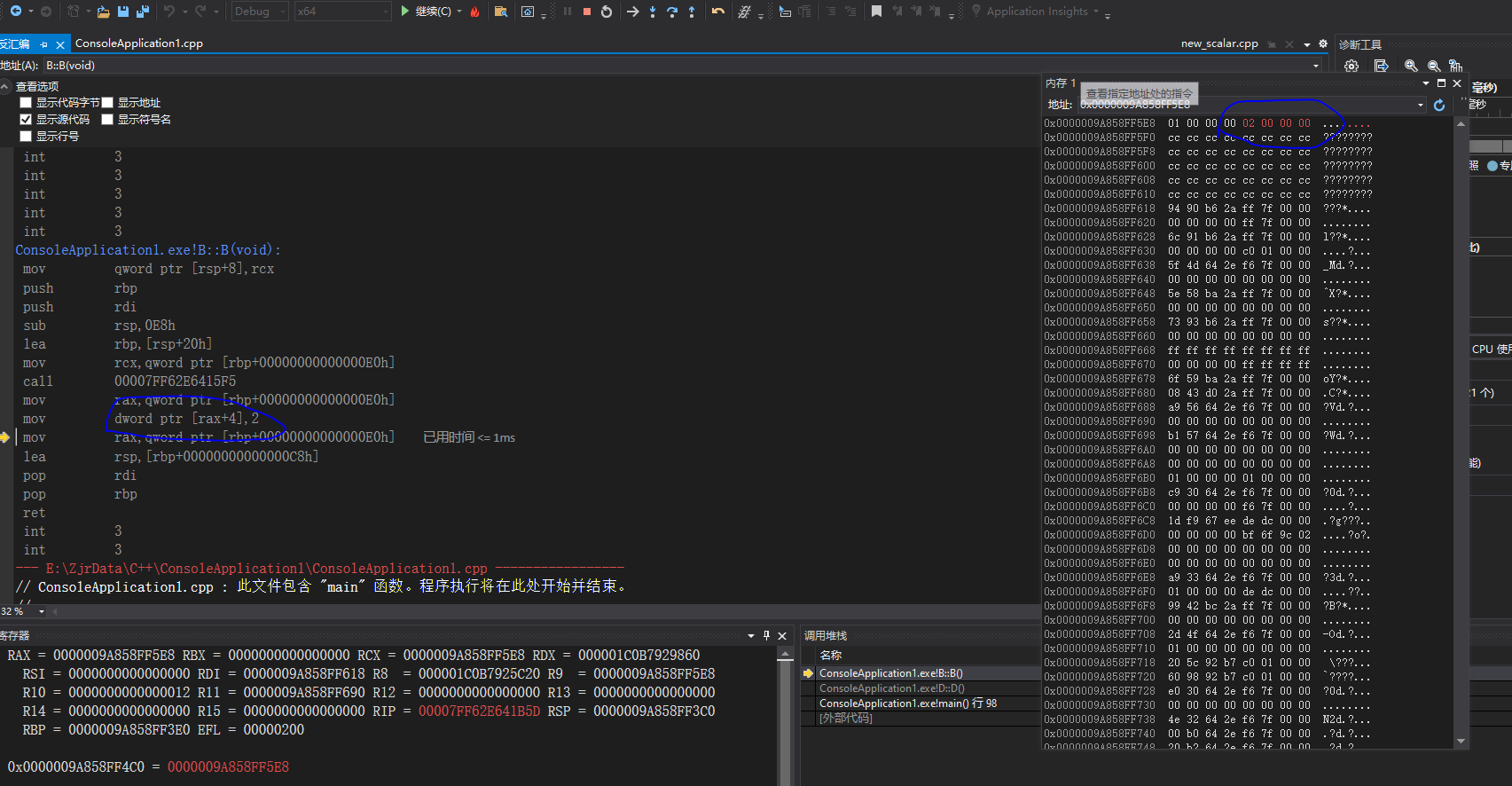Switch to ConsoleApplication1.cpp tab
The width and height of the screenshot is (1512, 786).
click(139, 43)
